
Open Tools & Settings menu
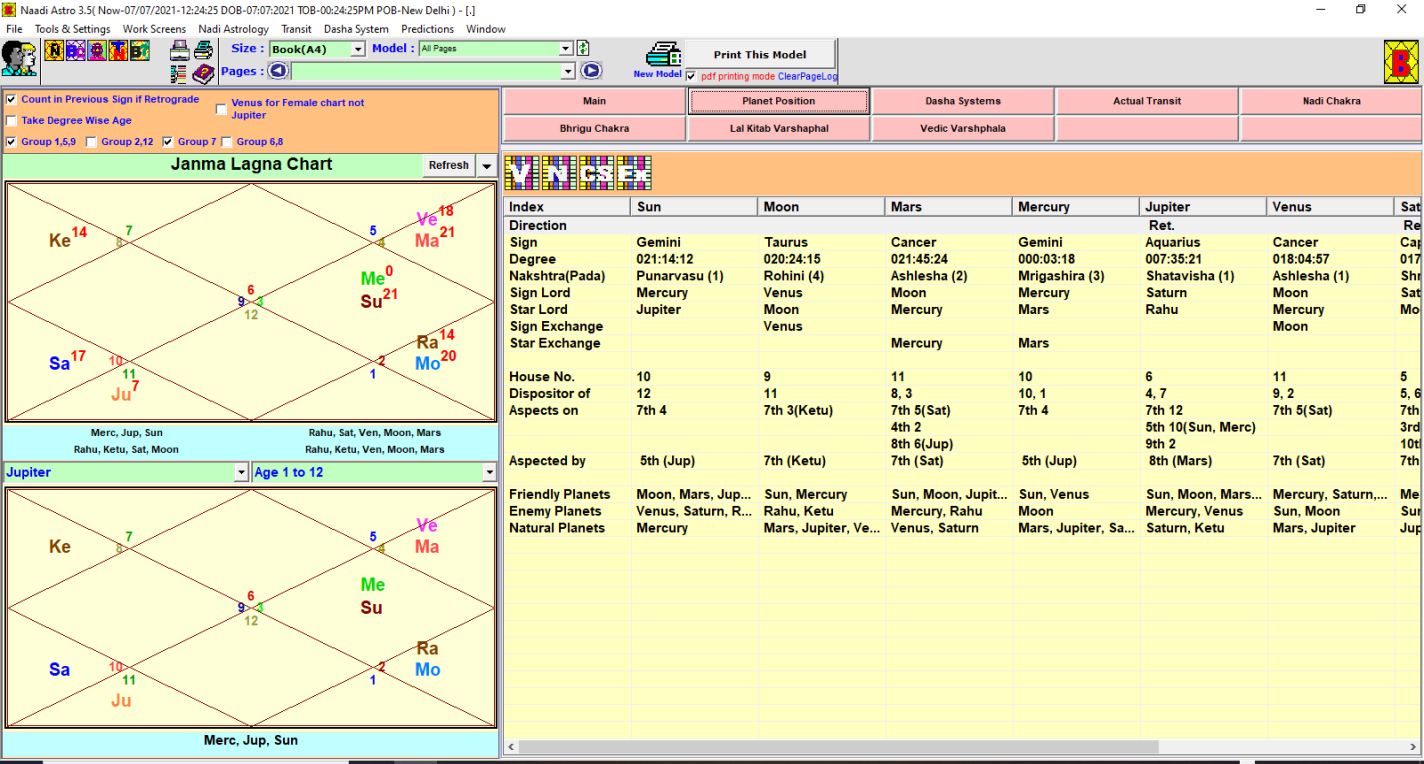(x=73, y=29)
